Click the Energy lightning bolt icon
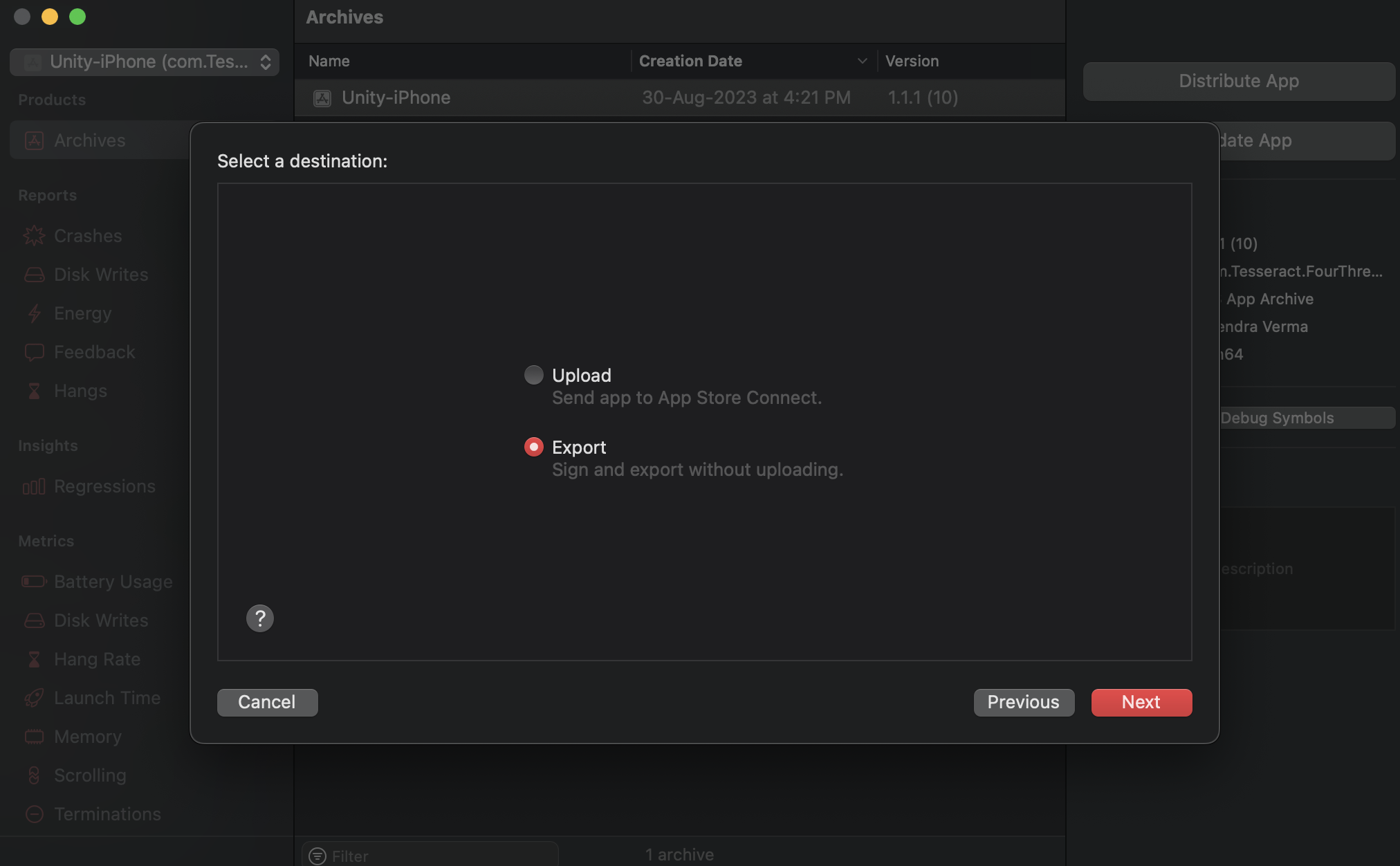This screenshot has height=866, width=1400. [34, 313]
